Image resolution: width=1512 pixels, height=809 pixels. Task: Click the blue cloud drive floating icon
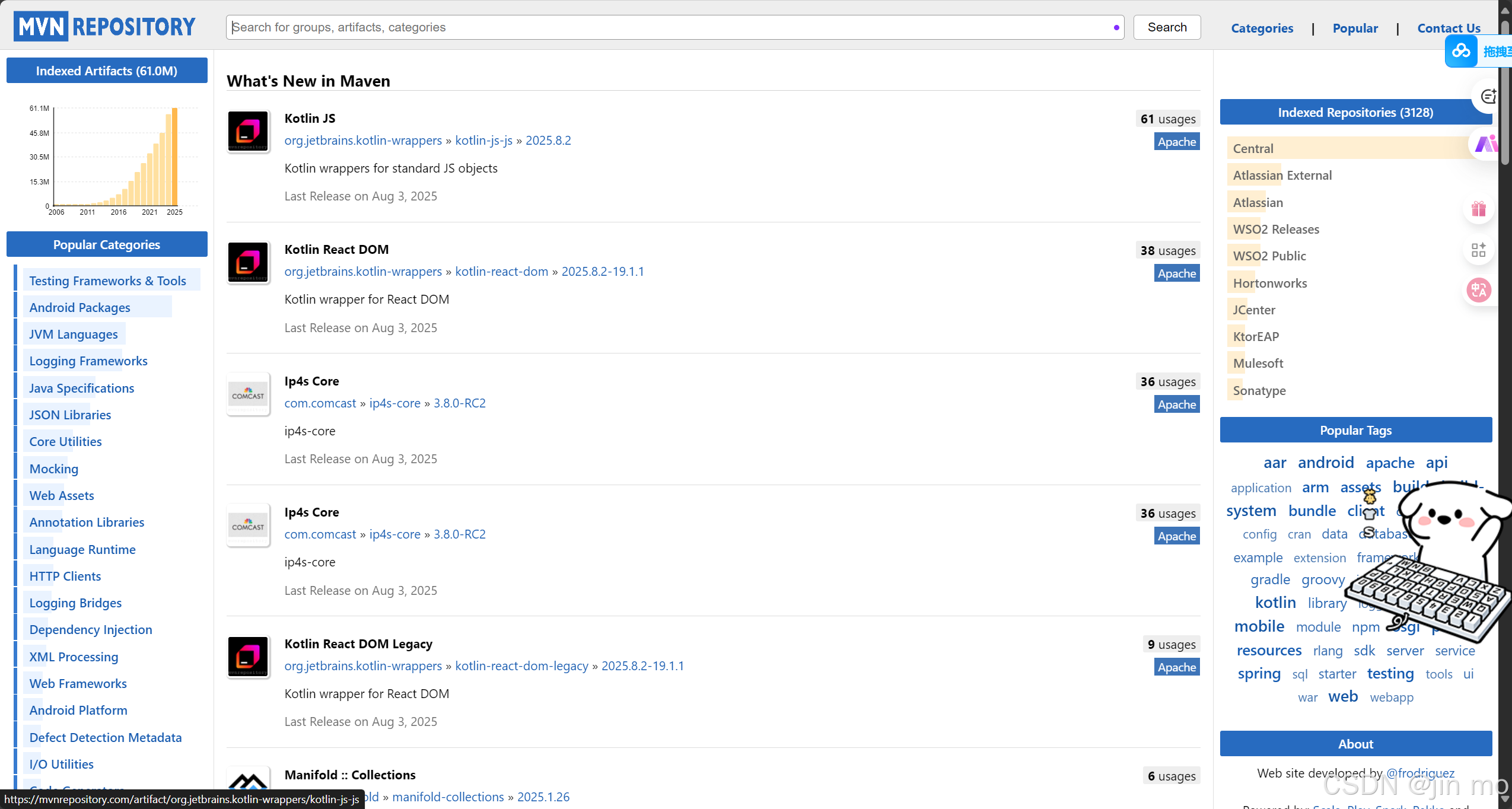pyautogui.click(x=1461, y=51)
